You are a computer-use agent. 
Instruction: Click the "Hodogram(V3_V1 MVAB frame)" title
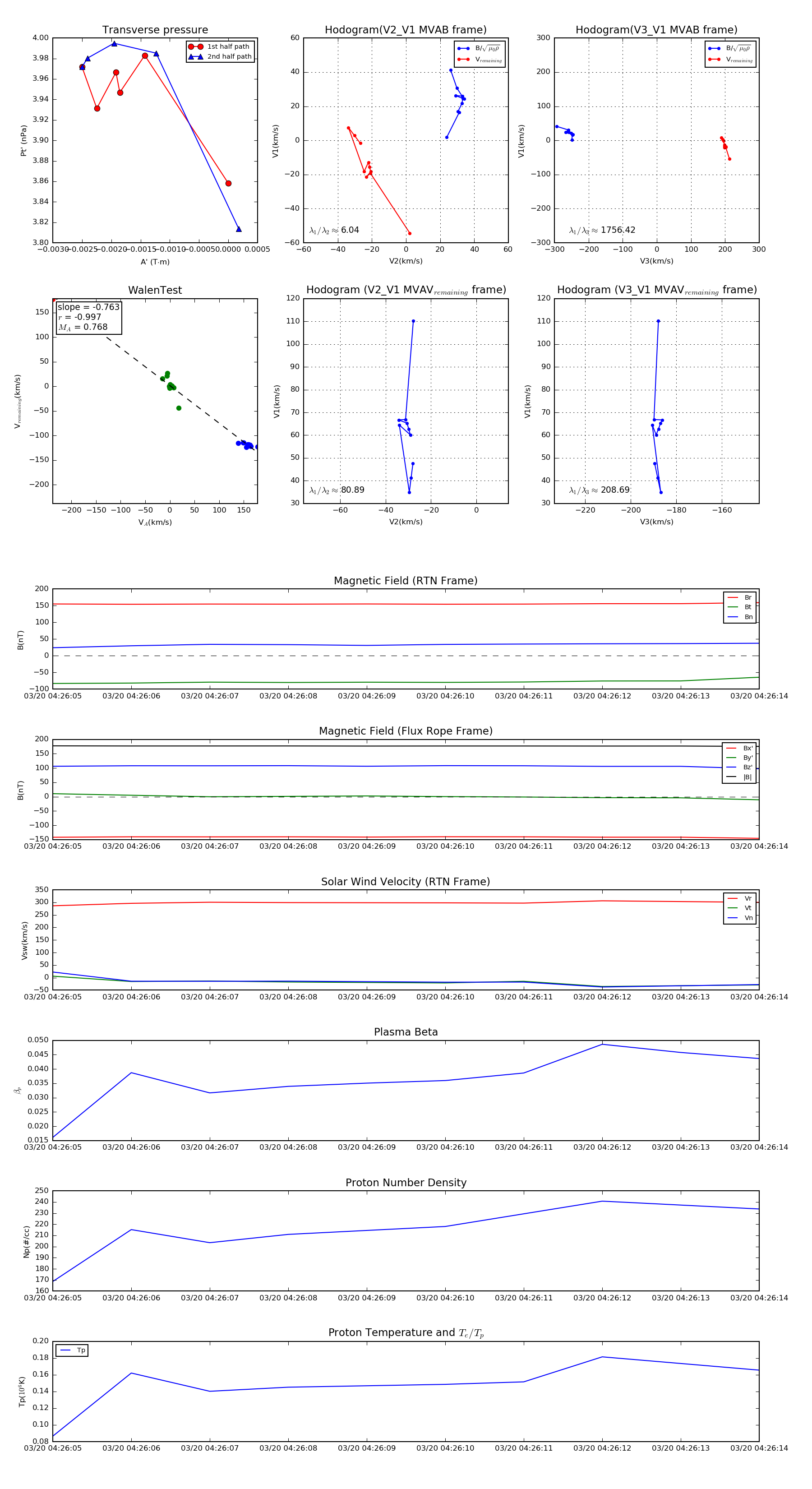pyautogui.click(x=656, y=30)
